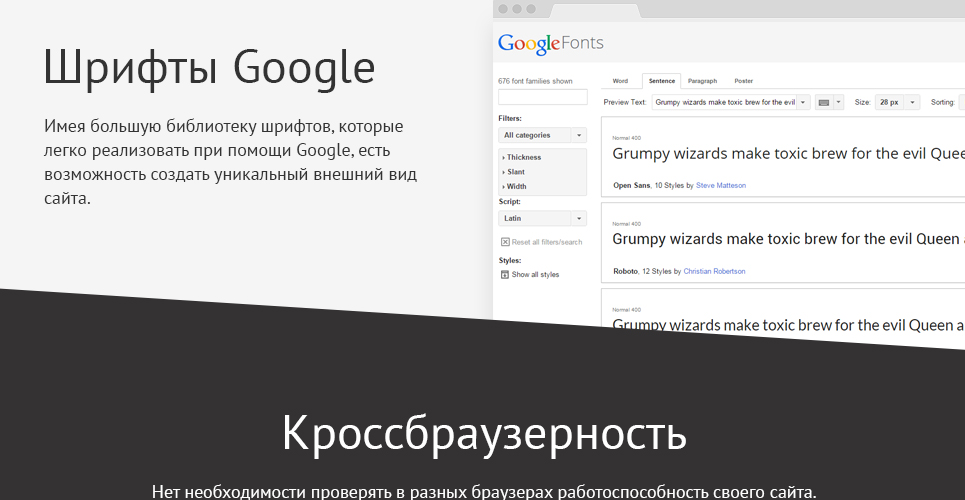Click the middle browser window dot
Screen dimensions: 965x500
517,9
